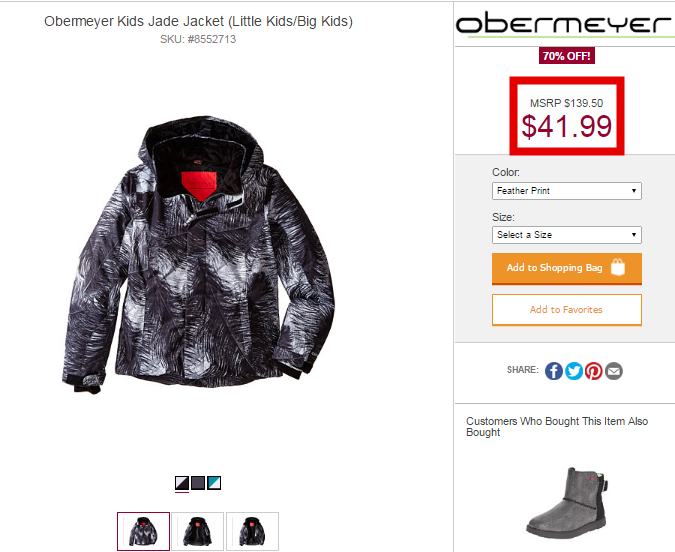The image size is (675, 552).
Task: Open the Obermeyer brand logo
Action: click(563, 23)
